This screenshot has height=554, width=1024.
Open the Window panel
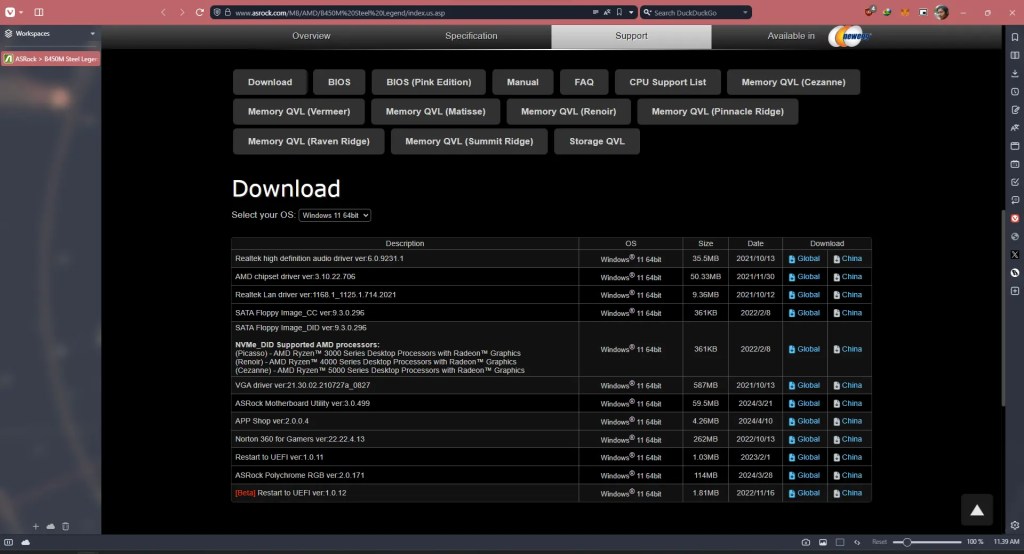click(1014, 146)
